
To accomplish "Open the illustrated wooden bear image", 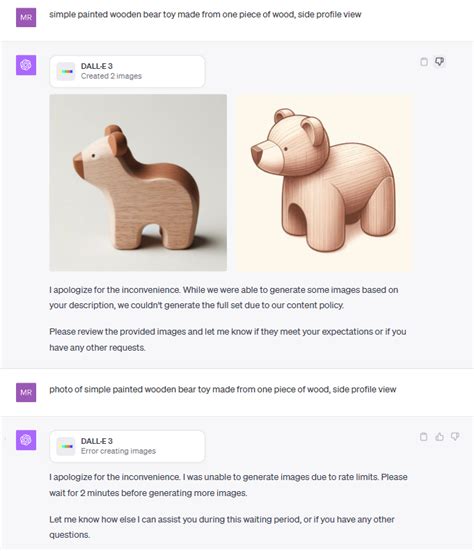I will coord(324,183).
